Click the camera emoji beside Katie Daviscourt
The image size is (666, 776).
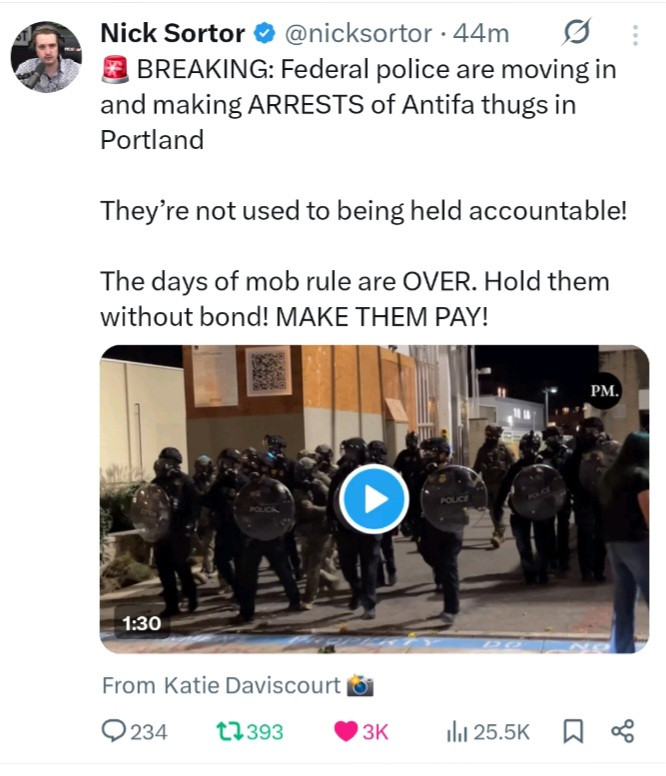point(360,686)
